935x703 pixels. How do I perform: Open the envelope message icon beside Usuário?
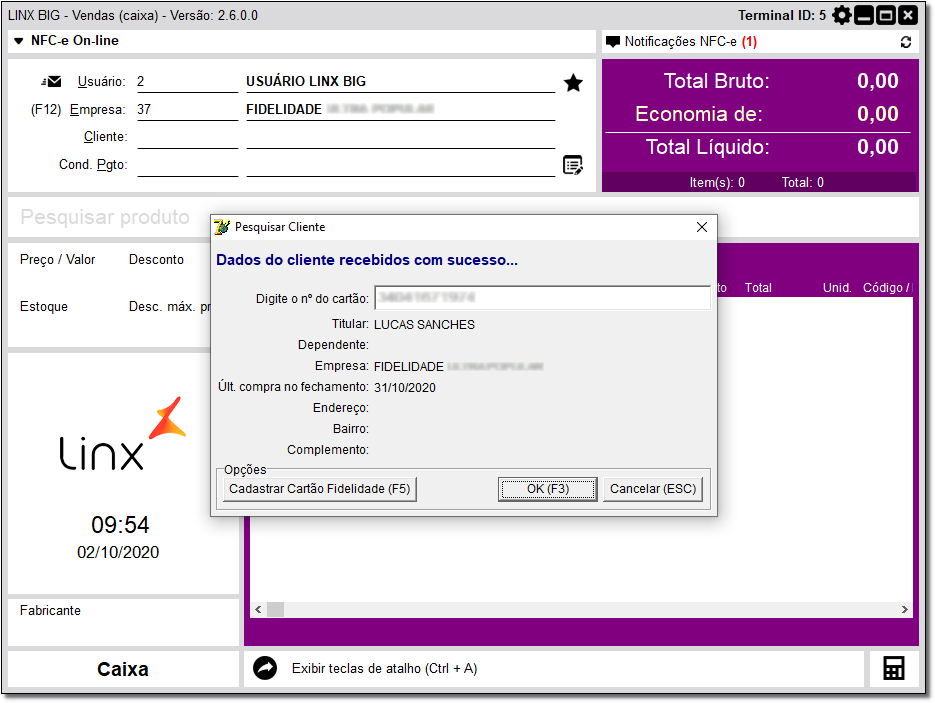51,81
